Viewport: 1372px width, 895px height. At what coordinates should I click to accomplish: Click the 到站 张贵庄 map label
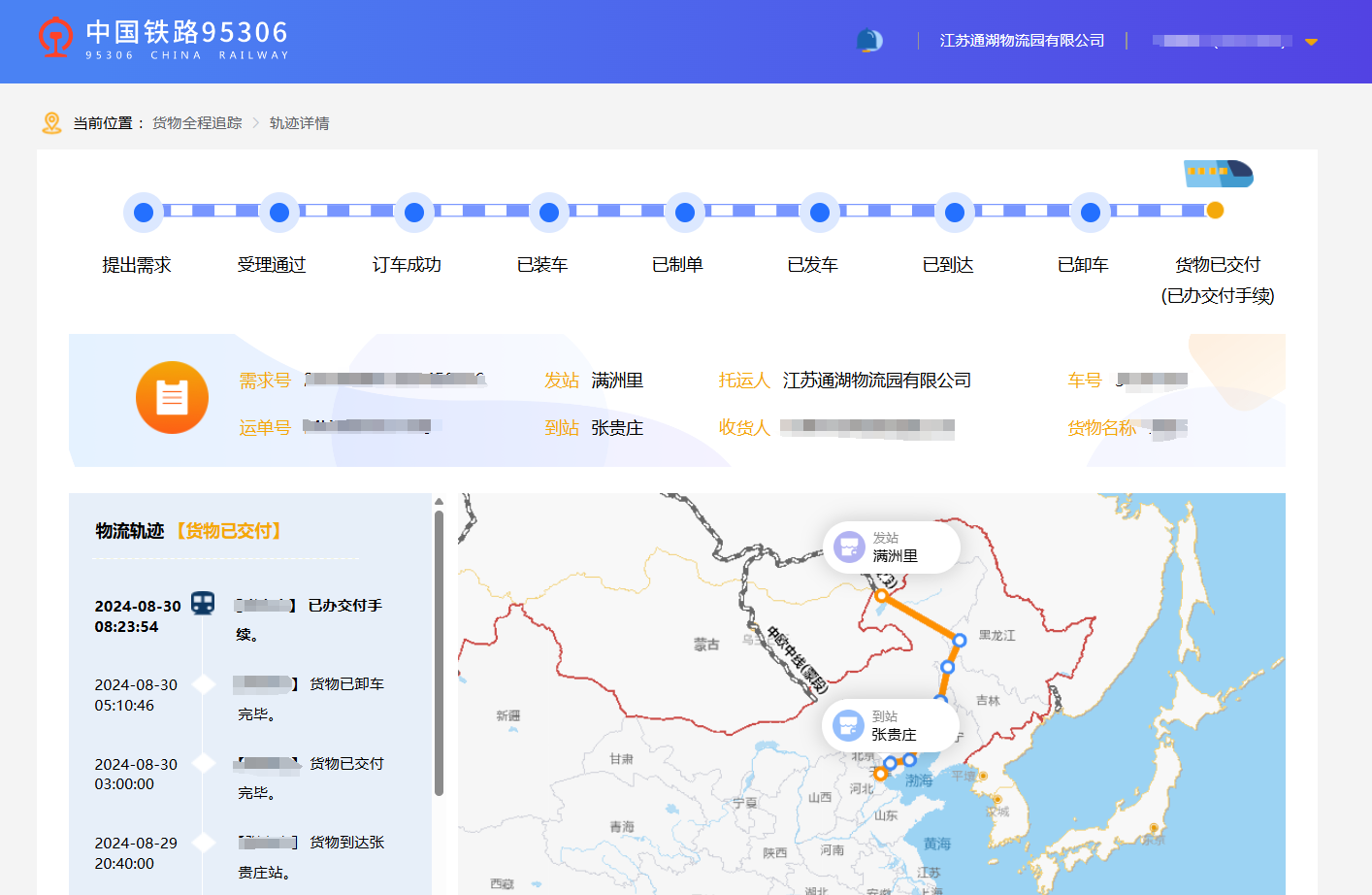[x=892, y=726]
